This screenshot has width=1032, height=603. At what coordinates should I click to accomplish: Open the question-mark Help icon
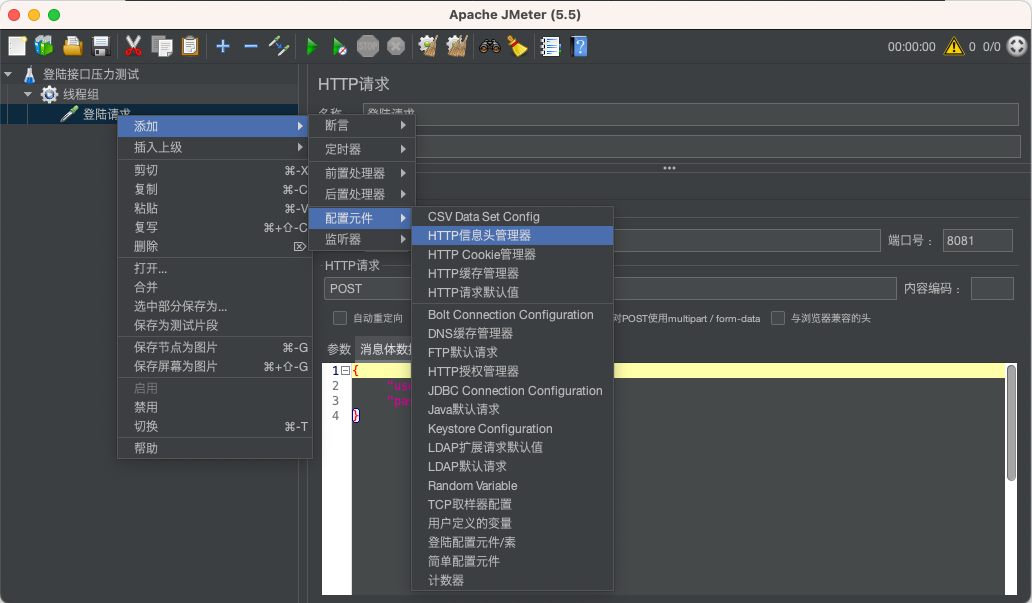[580, 46]
